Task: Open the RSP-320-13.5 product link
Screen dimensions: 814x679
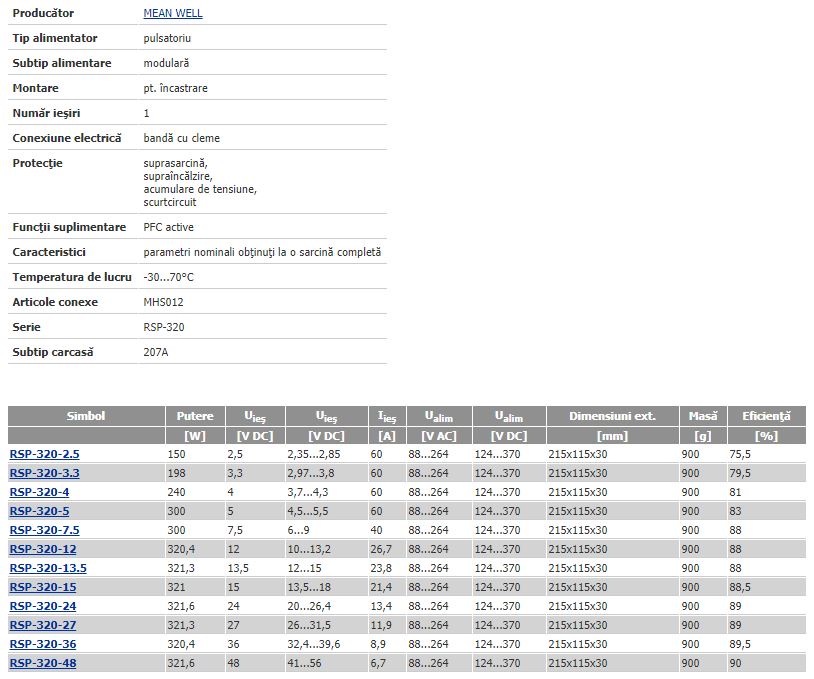Action: coord(47,568)
